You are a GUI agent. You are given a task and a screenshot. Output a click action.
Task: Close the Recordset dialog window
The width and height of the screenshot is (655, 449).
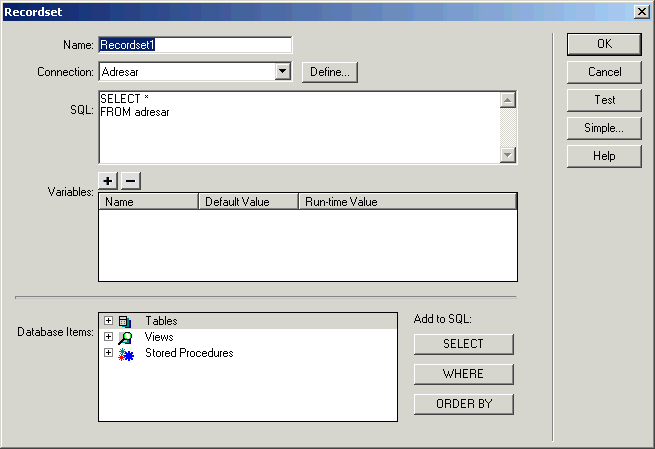click(641, 11)
